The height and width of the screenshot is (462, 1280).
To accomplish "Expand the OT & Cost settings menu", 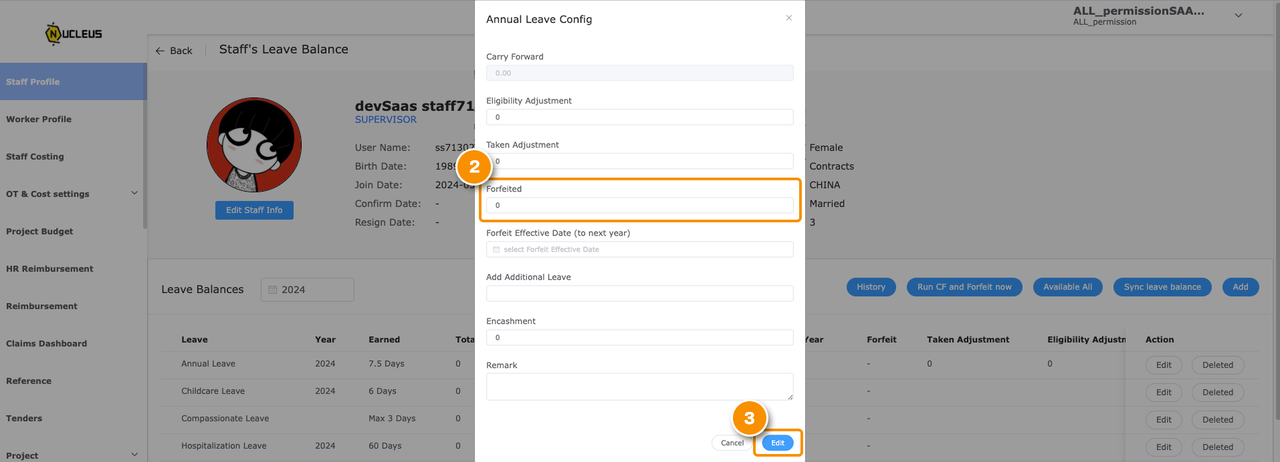I will pyautogui.click(x=135, y=194).
